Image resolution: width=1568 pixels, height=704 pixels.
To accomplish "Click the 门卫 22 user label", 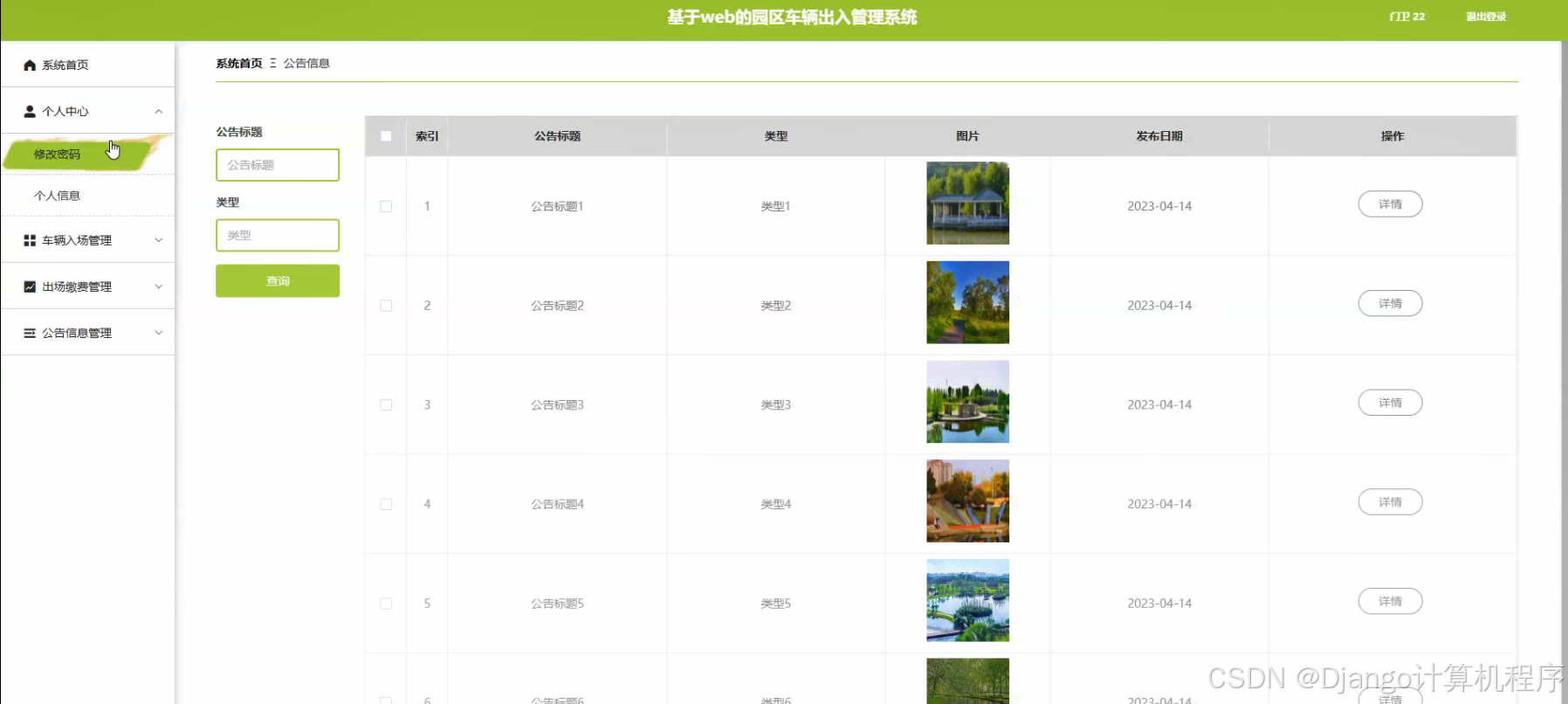I will (x=1407, y=17).
